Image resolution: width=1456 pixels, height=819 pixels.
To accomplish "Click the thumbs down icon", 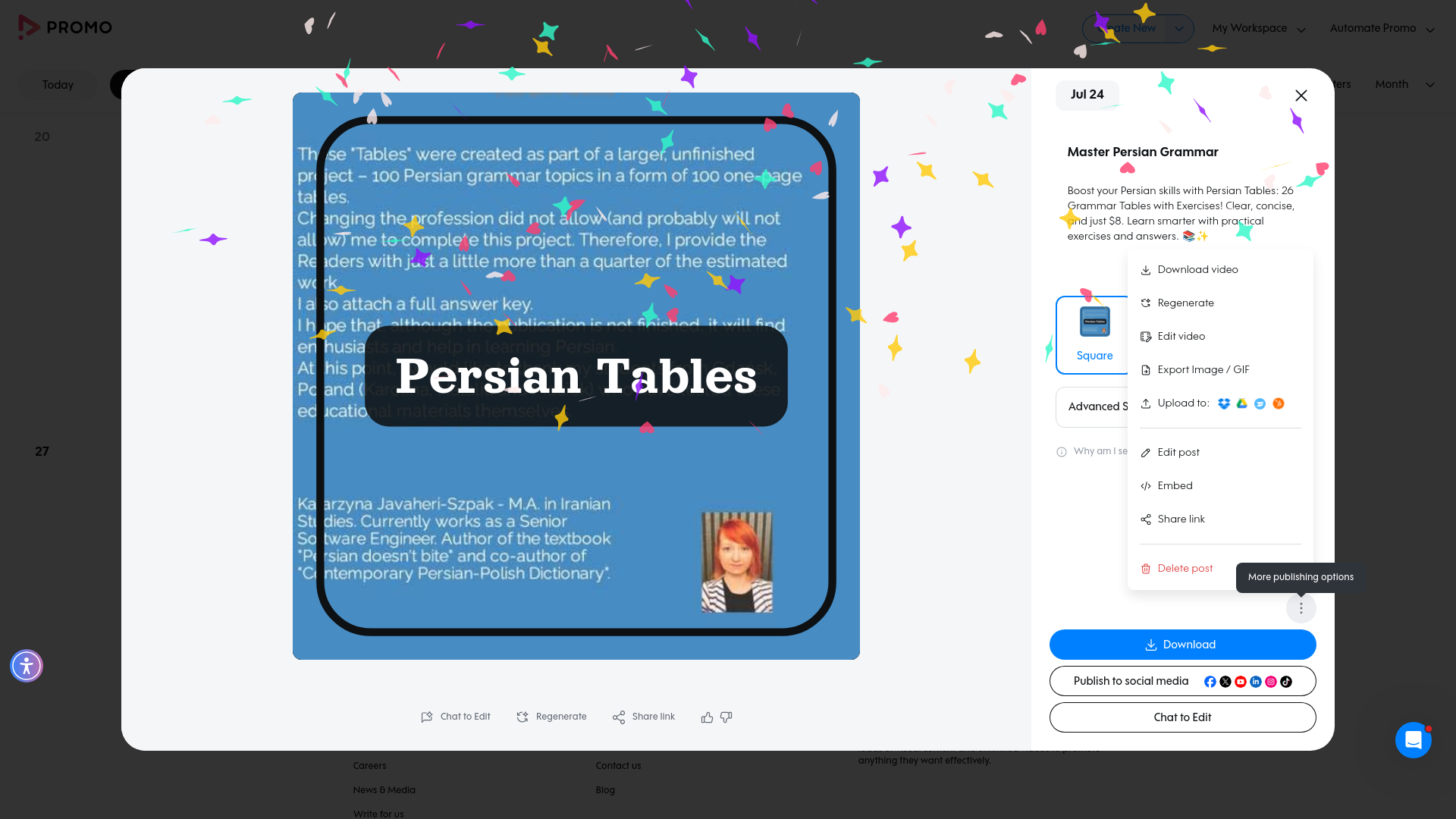I will coord(726,717).
